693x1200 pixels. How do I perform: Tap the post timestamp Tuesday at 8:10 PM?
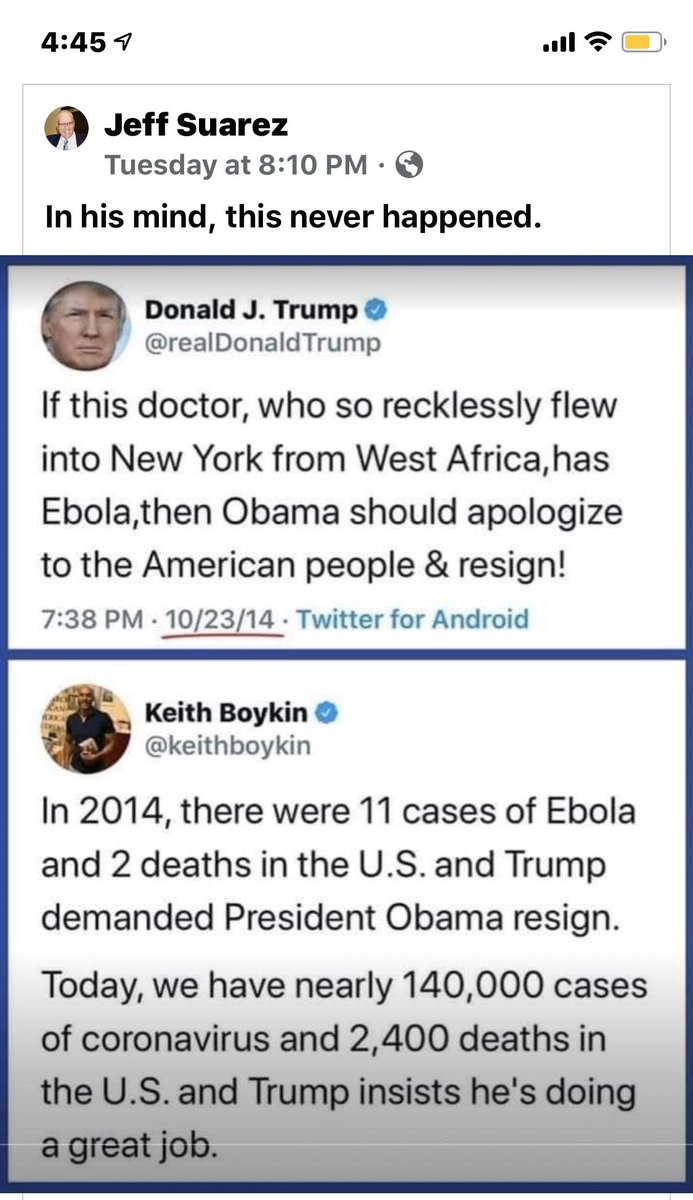[x=236, y=165]
